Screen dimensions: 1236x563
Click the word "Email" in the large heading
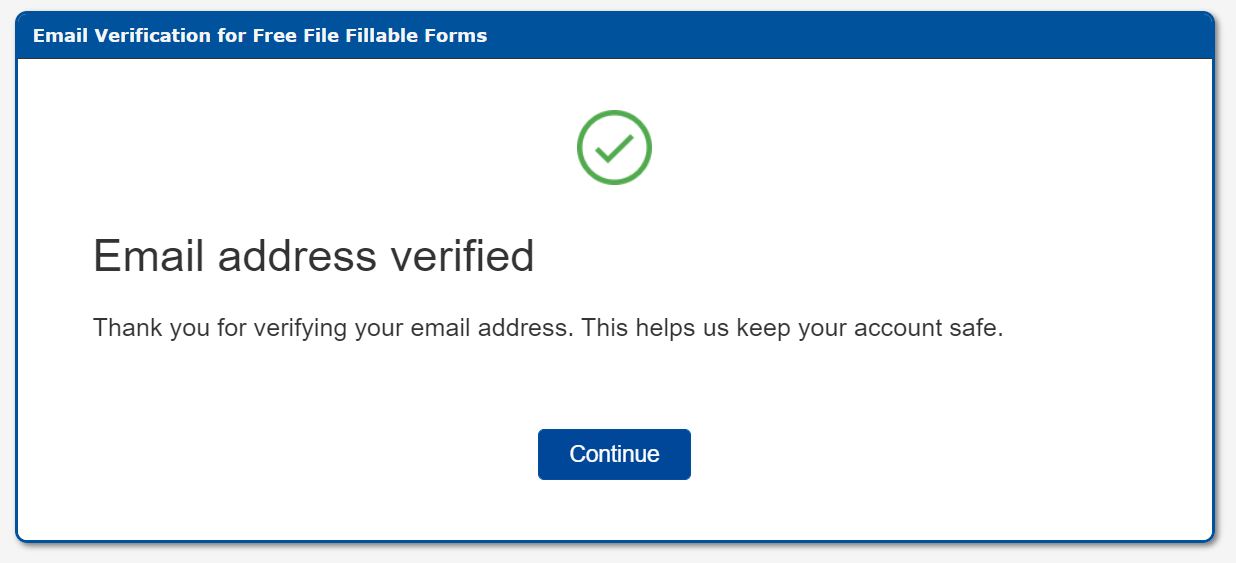point(149,257)
